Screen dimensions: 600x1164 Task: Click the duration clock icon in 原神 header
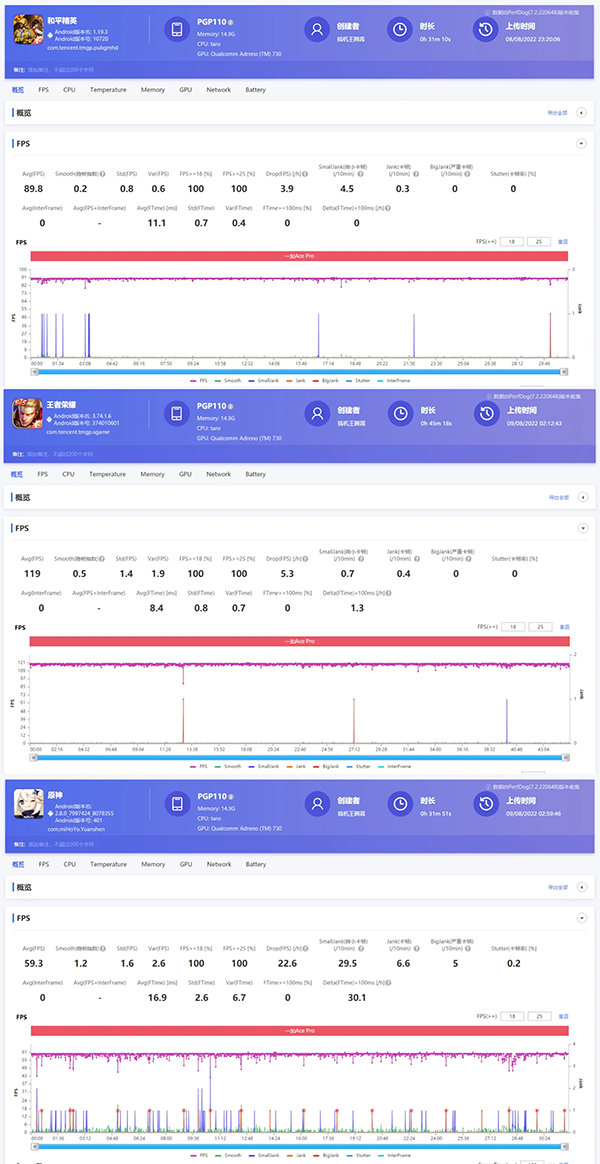click(400, 803)
